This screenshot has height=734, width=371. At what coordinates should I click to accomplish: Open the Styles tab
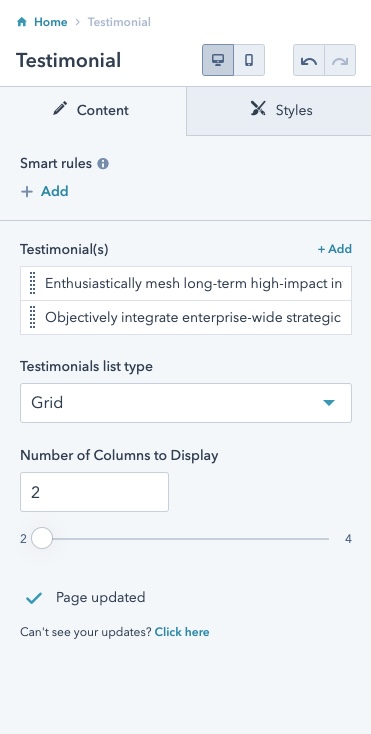[279, 110]
